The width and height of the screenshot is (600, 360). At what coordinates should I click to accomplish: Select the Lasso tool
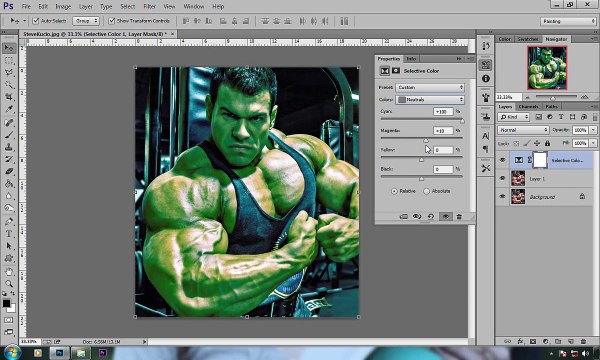9,73
